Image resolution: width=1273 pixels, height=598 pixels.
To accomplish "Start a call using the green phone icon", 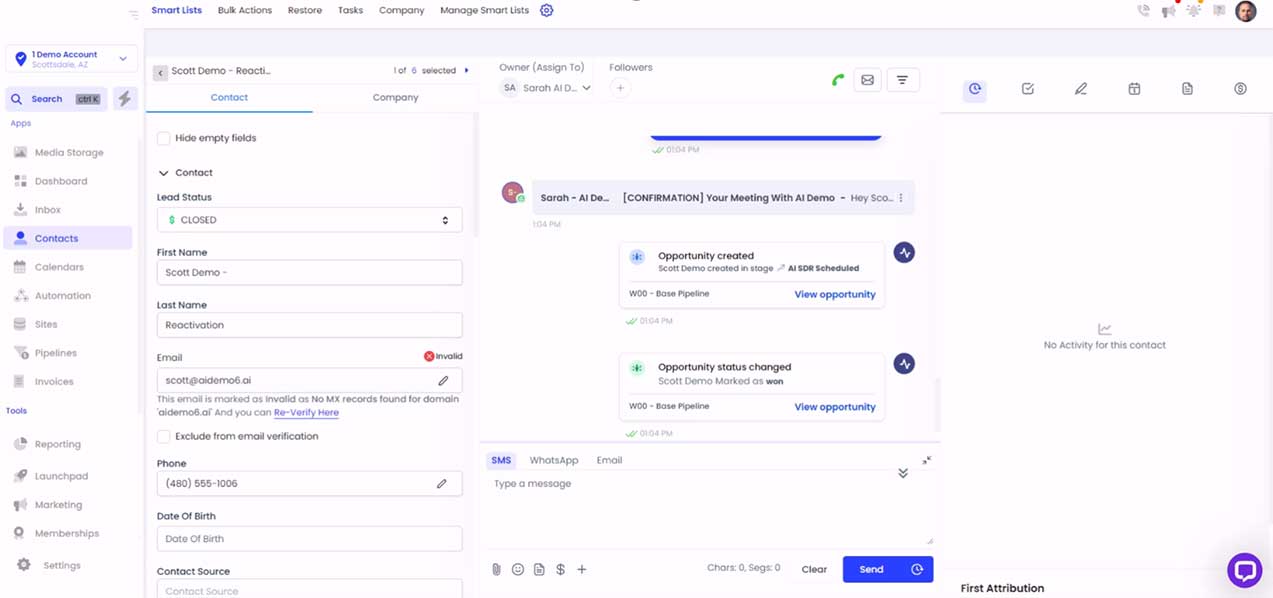I will pyautogui.click(x=837, y=79).
